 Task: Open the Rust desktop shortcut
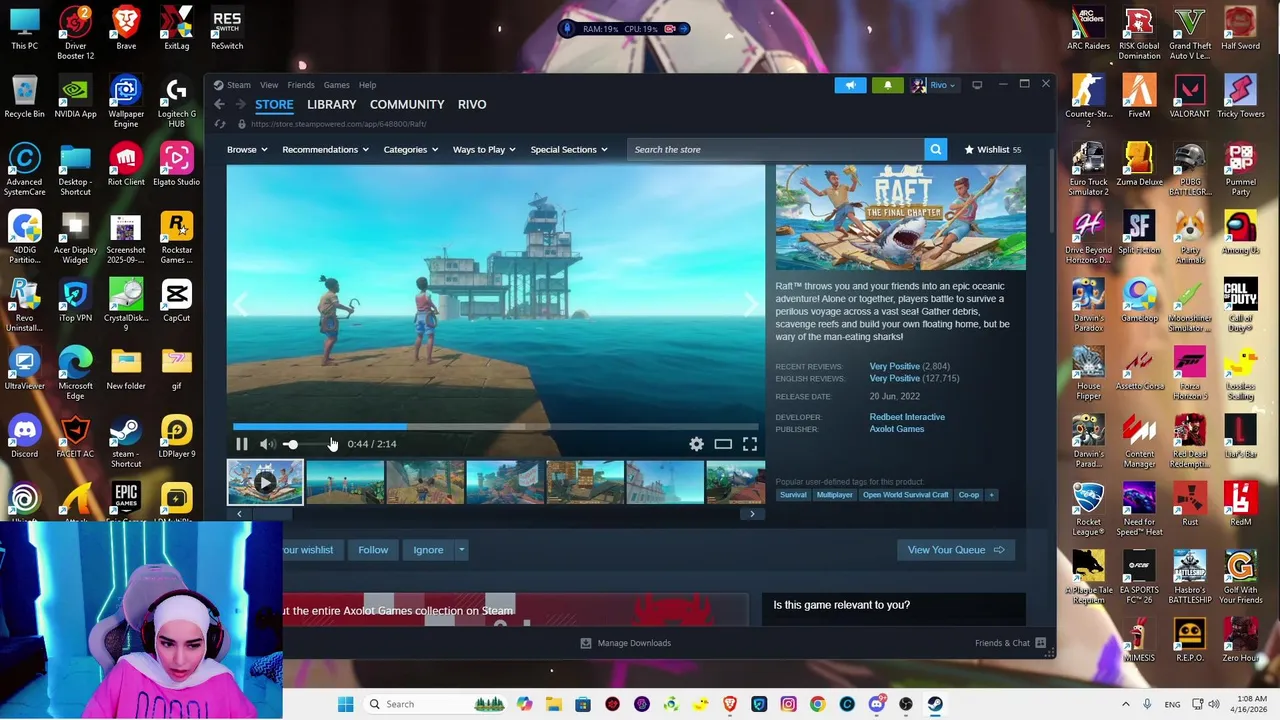[1190, 503]
